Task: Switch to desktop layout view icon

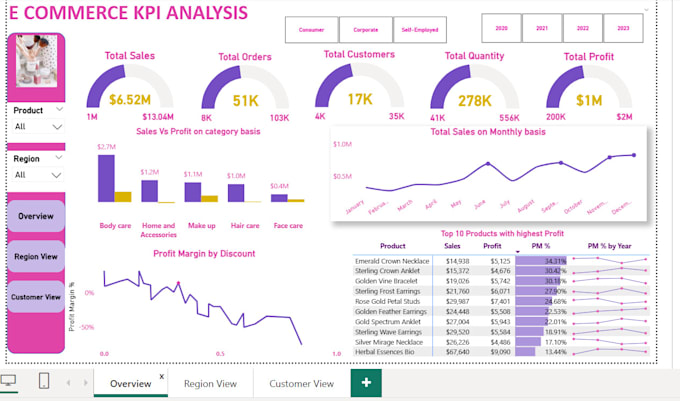Action: point(8,381)
